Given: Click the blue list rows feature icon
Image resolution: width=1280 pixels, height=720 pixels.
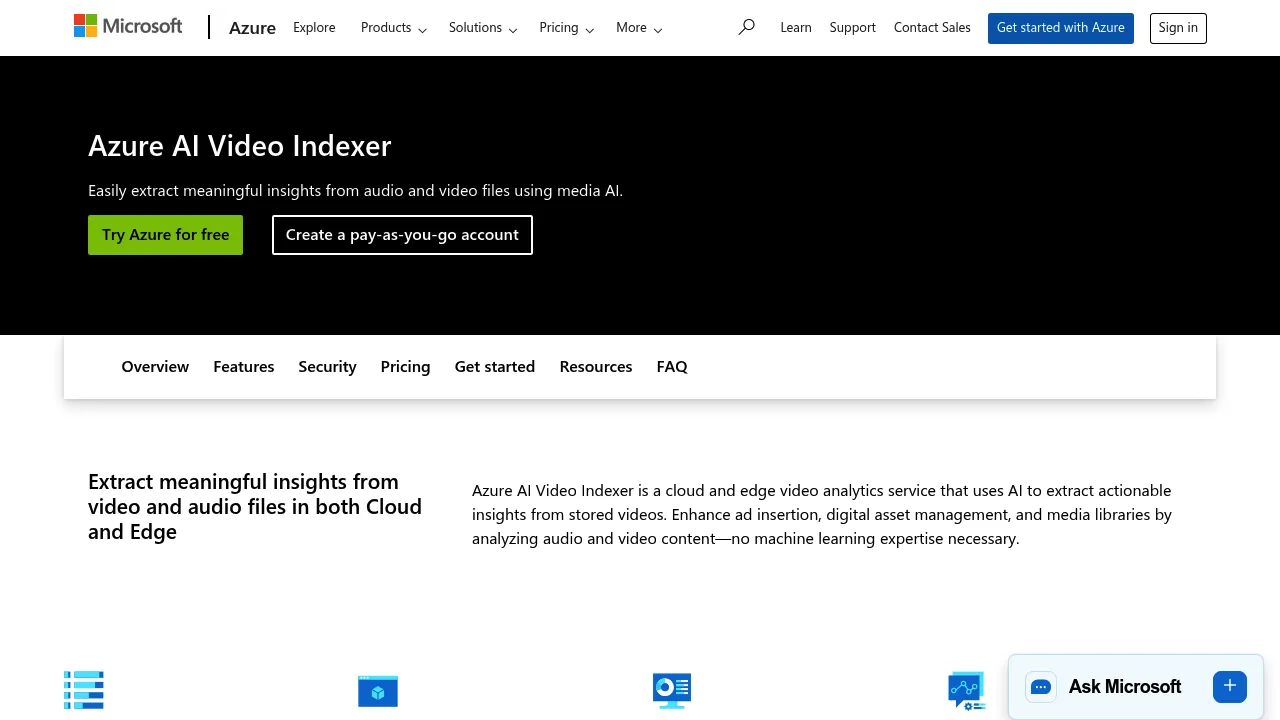Looking at the screenshot, I should coord(84,690).
